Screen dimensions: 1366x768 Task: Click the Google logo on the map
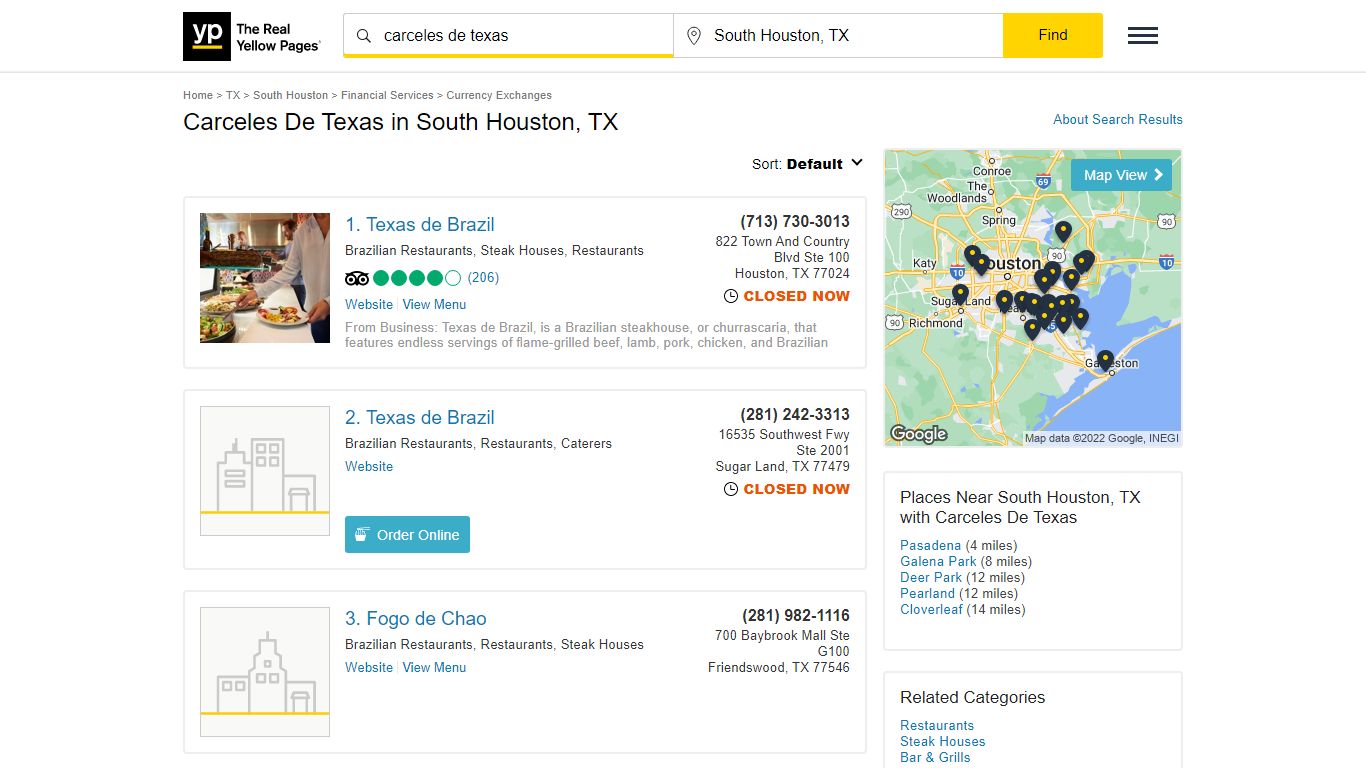919,434
